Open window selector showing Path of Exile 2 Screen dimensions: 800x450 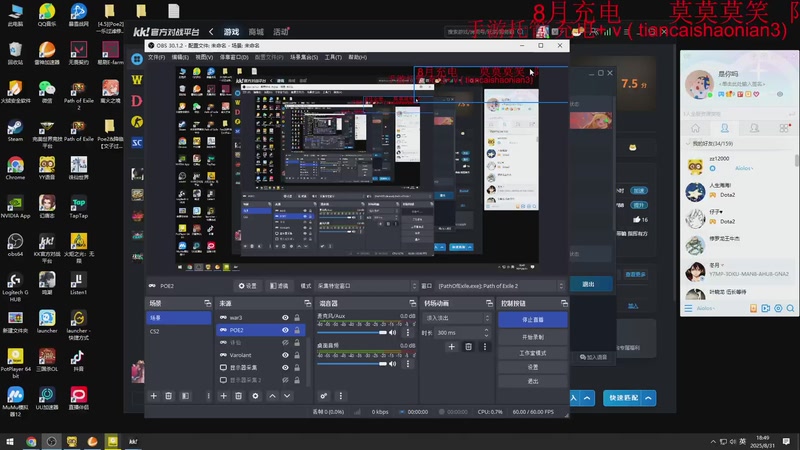501,286
